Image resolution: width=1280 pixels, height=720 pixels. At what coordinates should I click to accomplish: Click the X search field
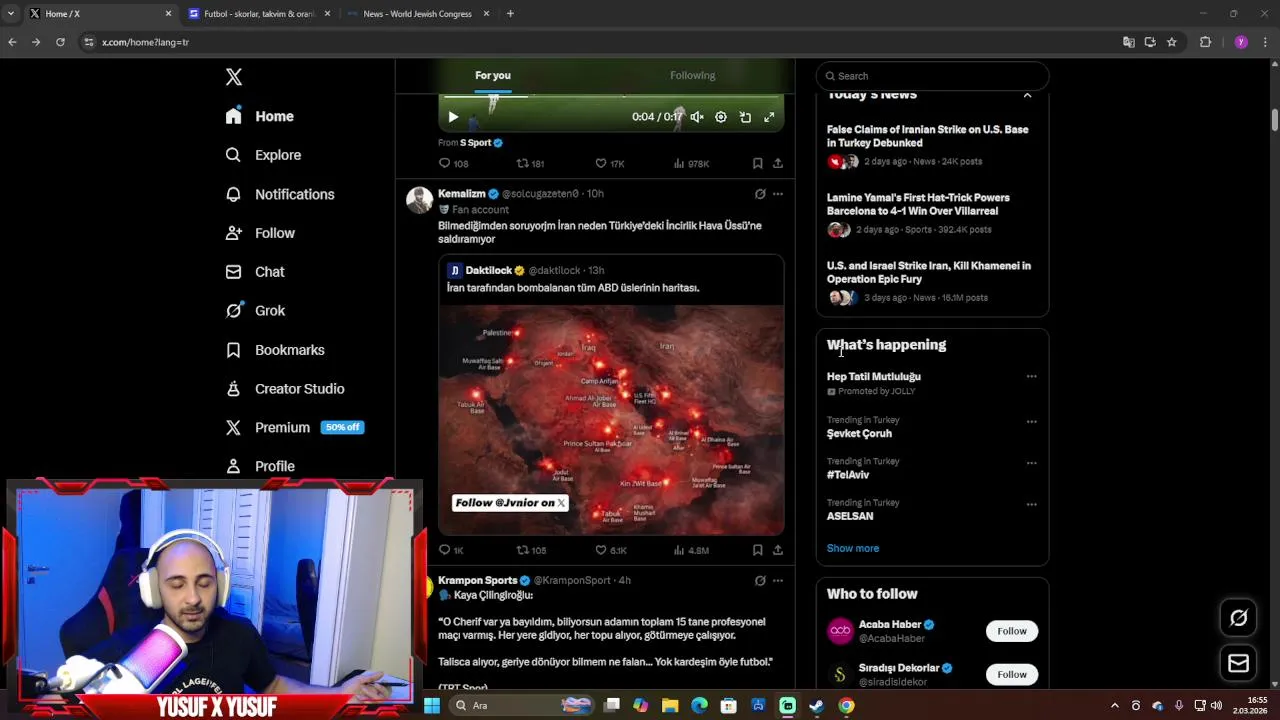[932, 76]
